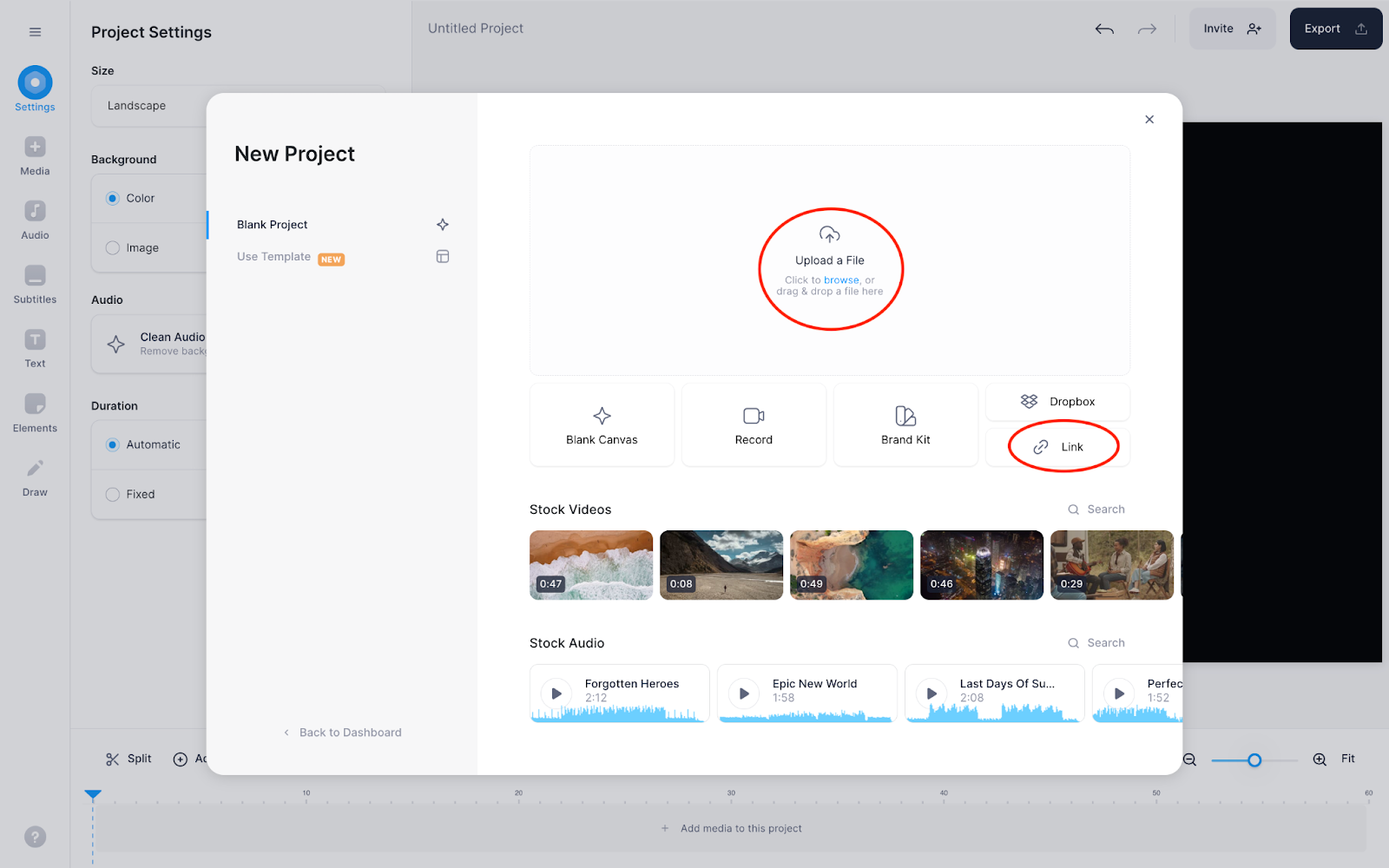This screenshot has width=1389, height=868.
Task: Click the Export button
Action: point(1335,29)
